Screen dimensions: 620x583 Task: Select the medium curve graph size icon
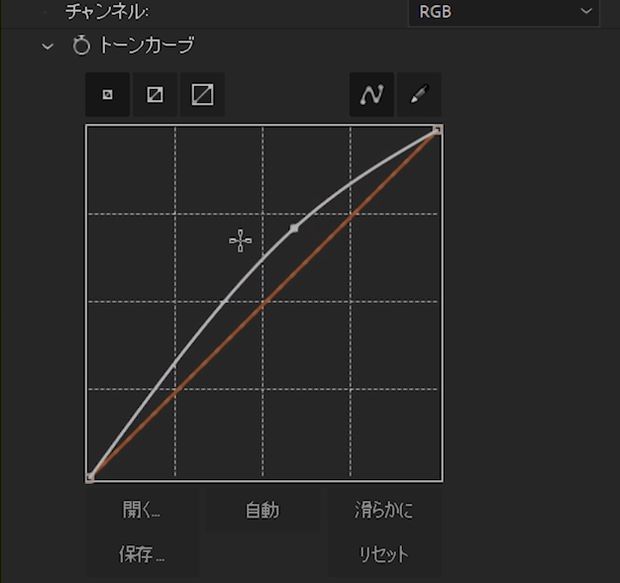tap(155, 95)
